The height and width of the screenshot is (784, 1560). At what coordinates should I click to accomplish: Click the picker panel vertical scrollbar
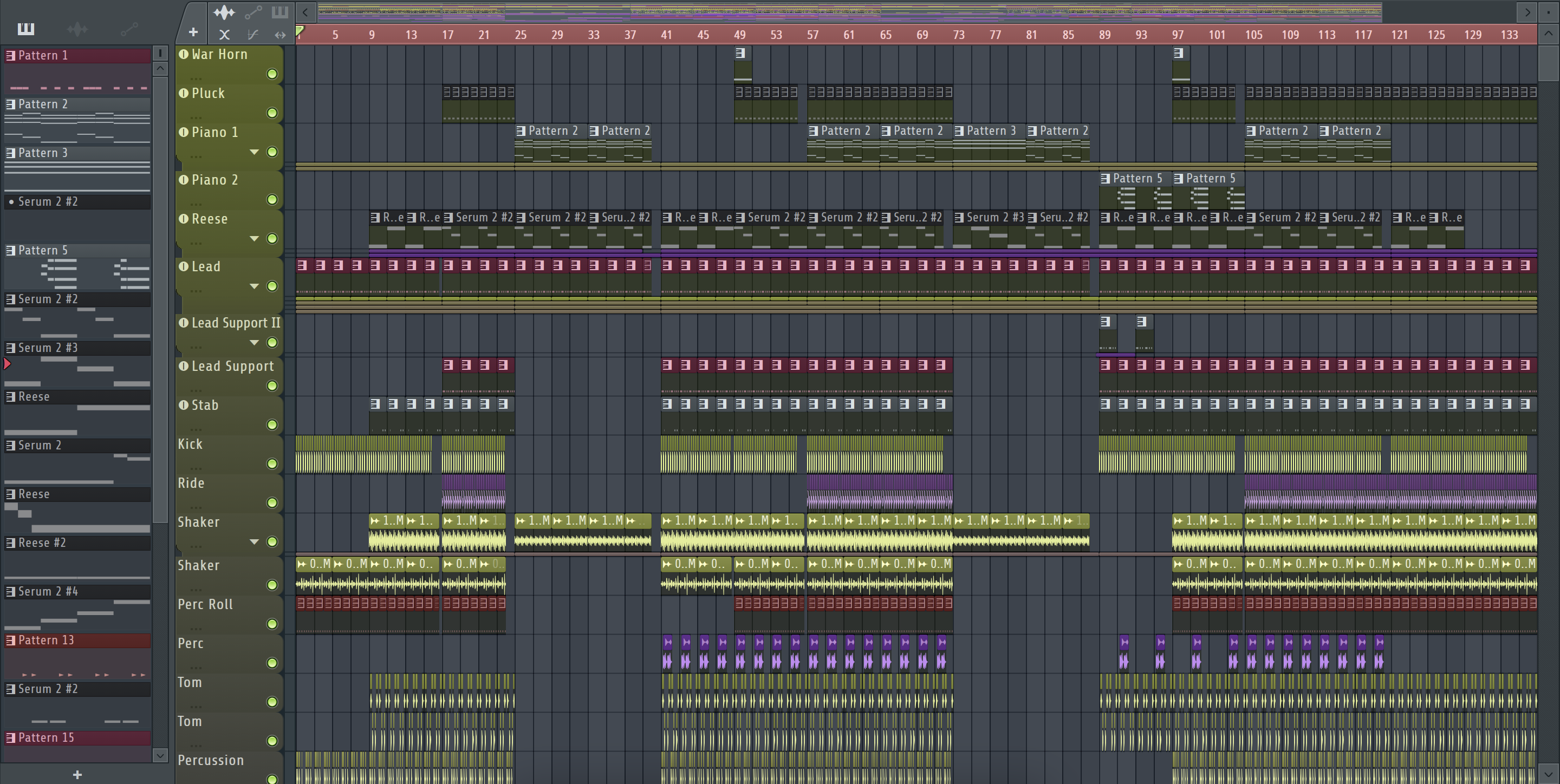coord(160,299)
